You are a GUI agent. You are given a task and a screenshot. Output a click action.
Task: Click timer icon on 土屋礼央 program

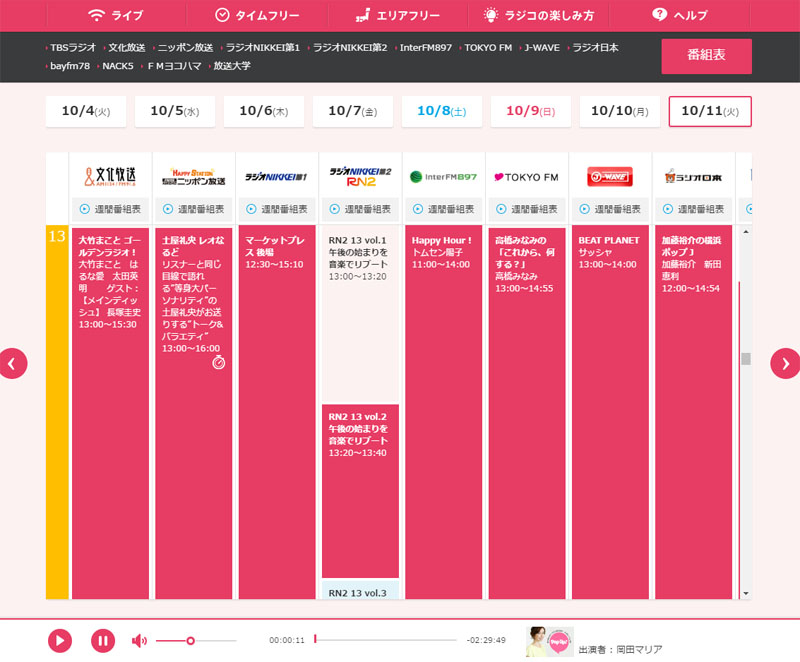click(x=218, y=363)
